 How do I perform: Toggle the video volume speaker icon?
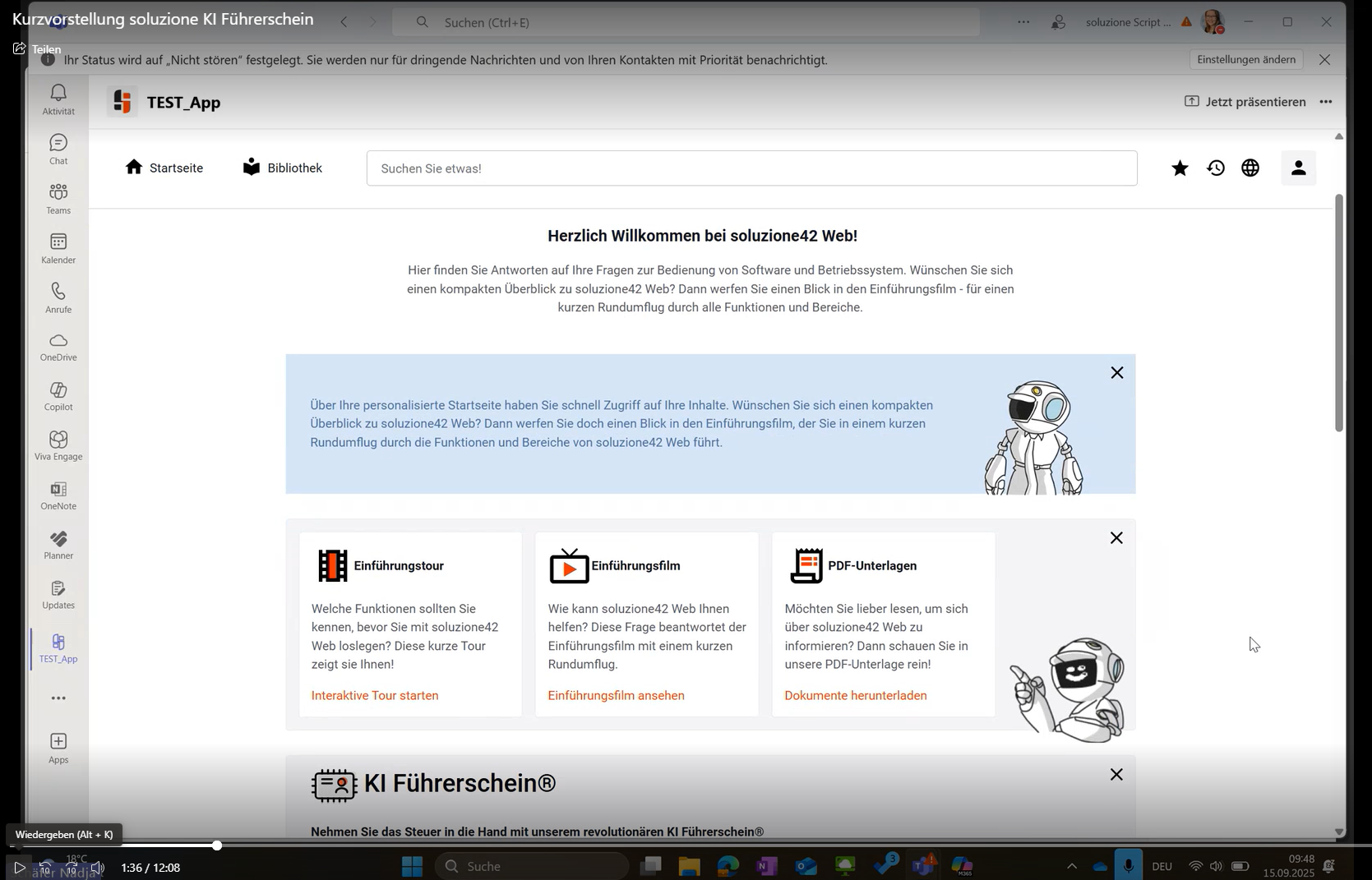(98, 868)
